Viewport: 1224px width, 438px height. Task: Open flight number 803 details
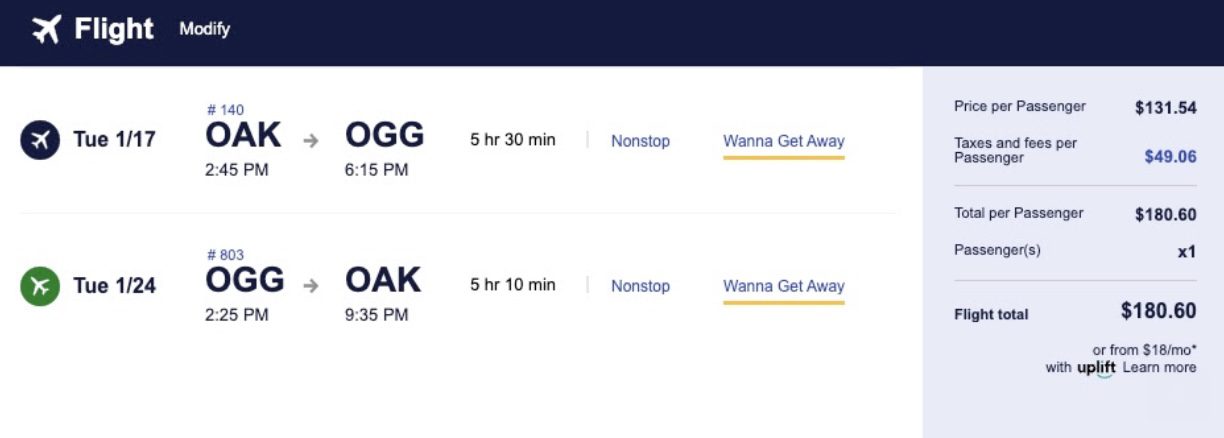(225, 255)
